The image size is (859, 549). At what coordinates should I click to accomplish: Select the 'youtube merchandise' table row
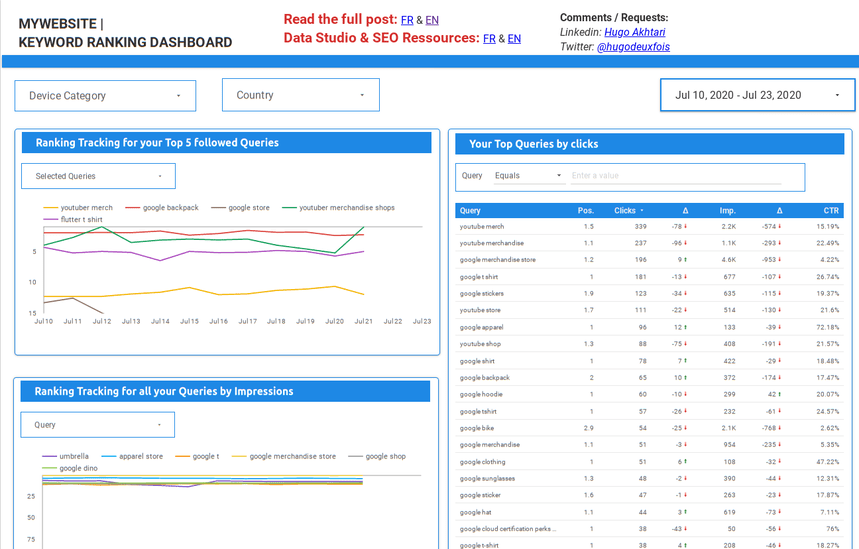492,243
